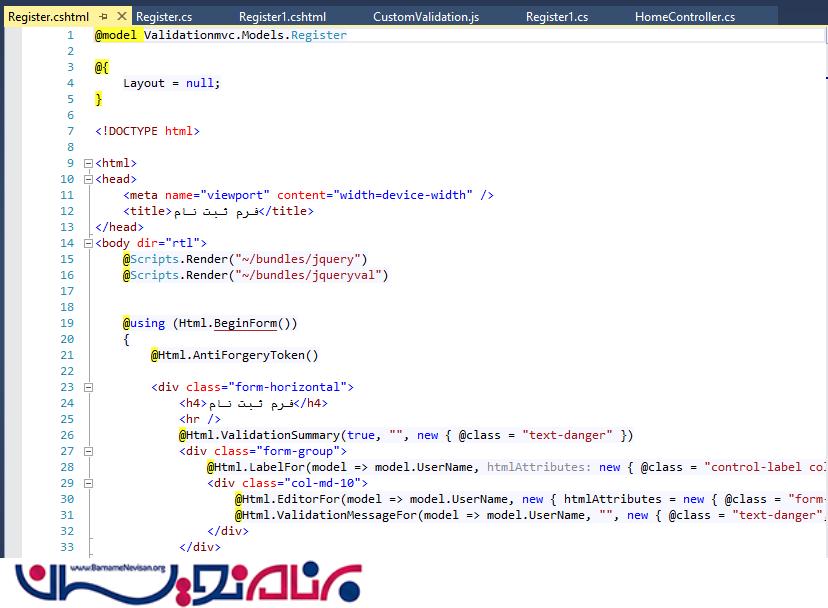The image size is (828, 608).
Task: Open the Register1.cshtml tab
Action: pos(282,17)
